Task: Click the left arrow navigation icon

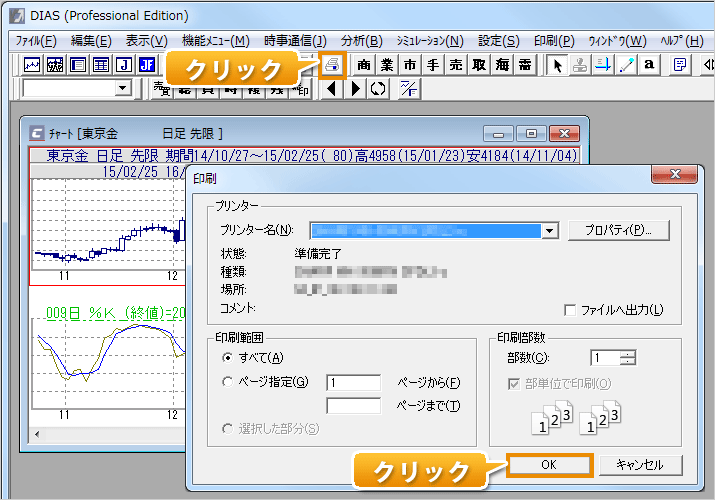Action: click(333, 89)
